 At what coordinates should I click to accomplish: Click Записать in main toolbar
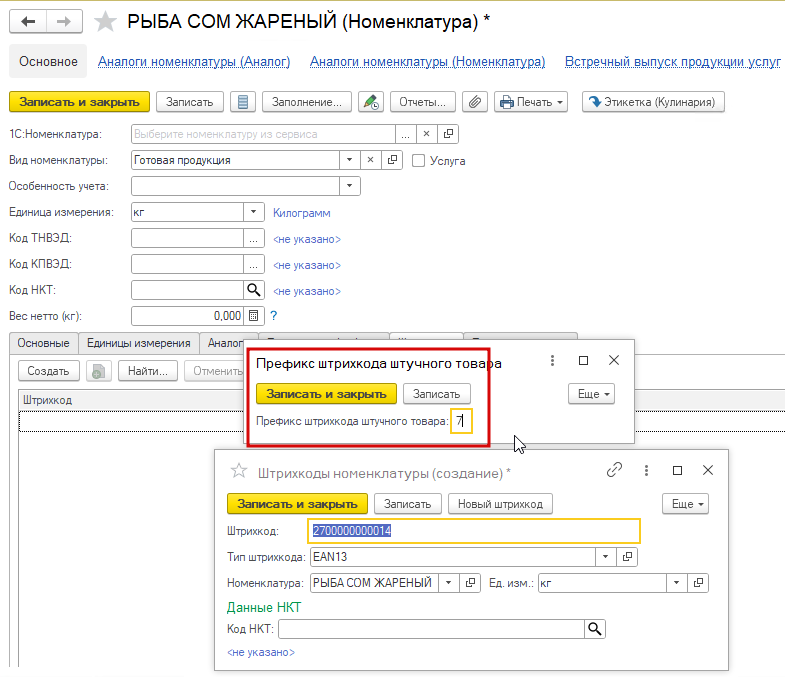pyautogui.click(x=189, y=102)
